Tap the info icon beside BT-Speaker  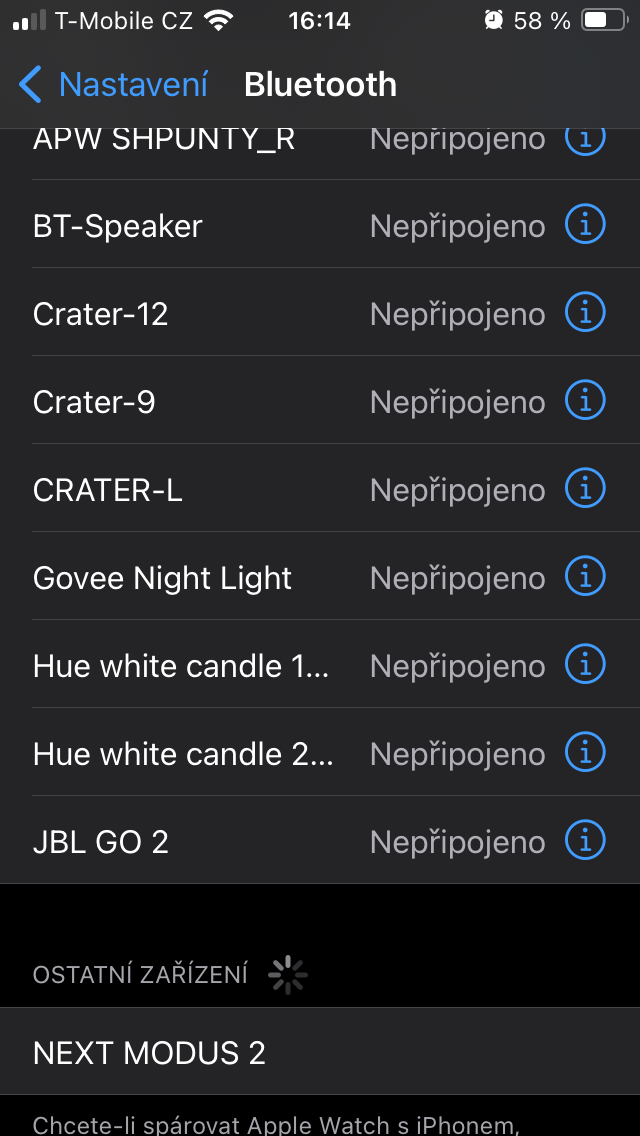pyautogui.click(x=585, y=226)
